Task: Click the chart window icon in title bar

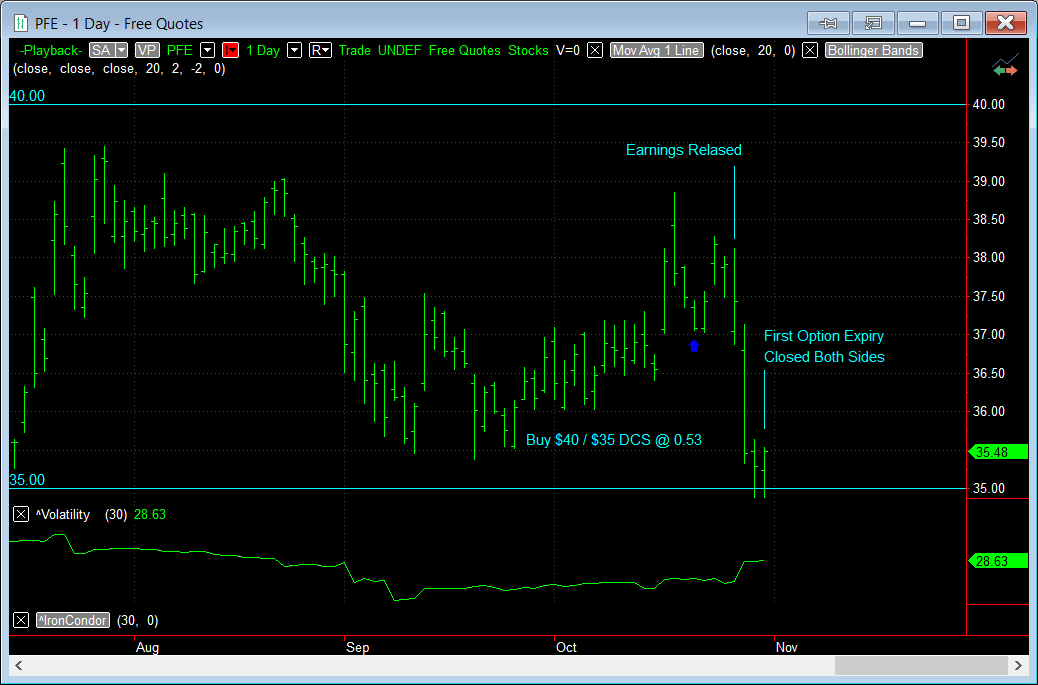Action: [x=21, y=23]
